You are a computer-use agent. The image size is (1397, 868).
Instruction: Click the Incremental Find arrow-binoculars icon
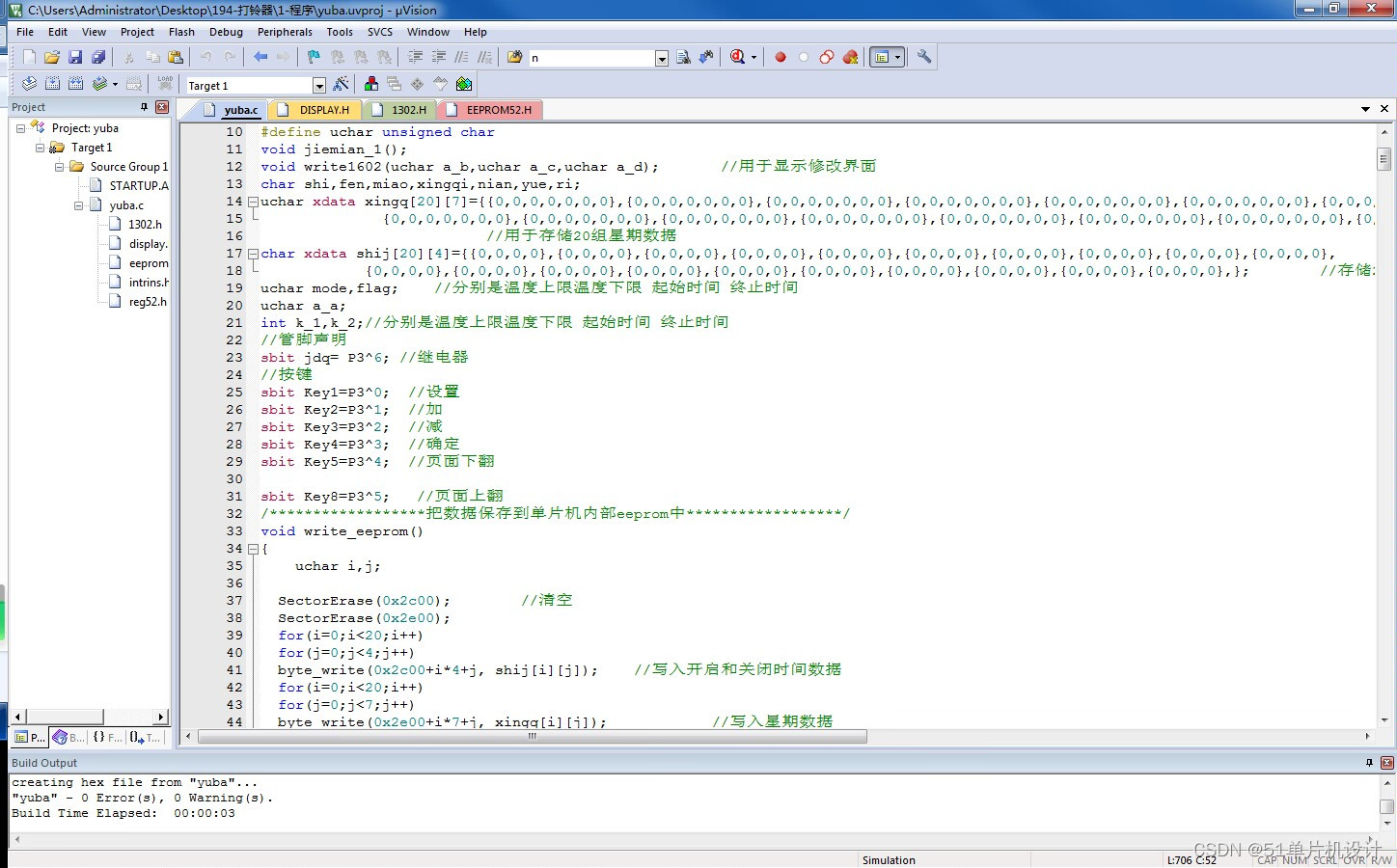tap(706, 57)
